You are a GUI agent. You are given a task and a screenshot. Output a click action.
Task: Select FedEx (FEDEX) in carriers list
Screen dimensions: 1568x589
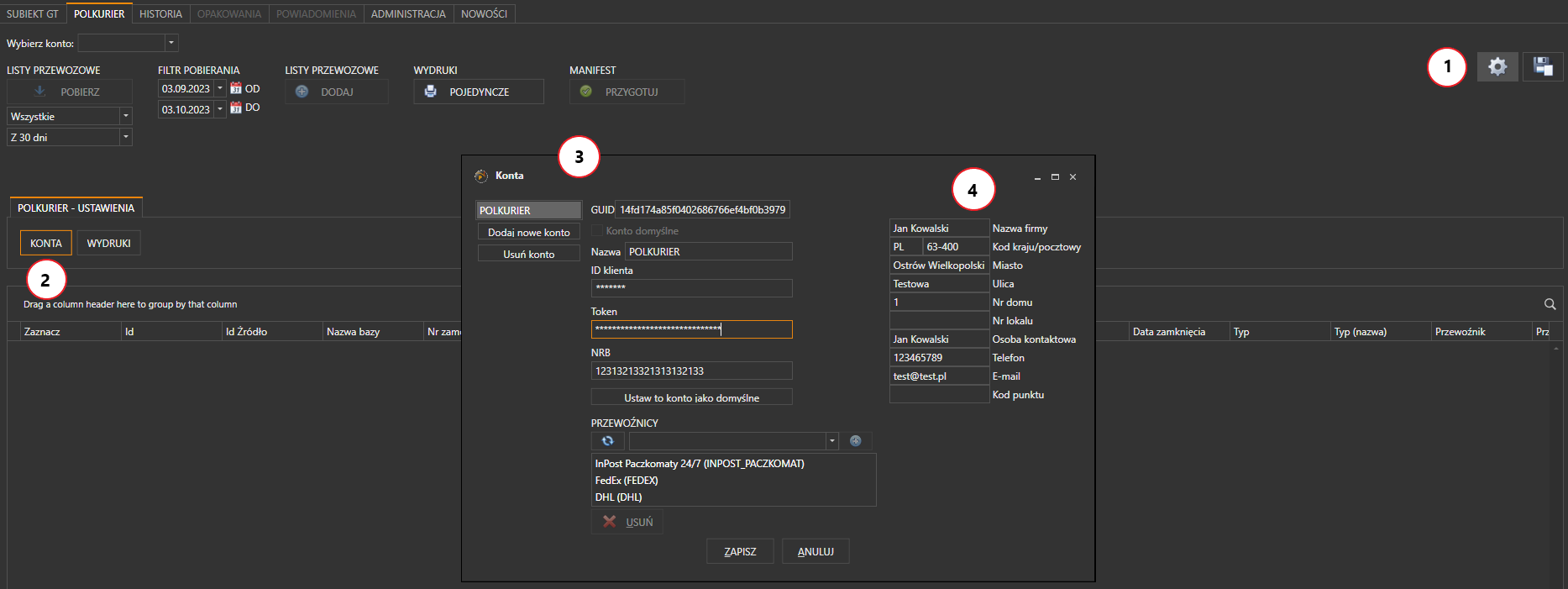click(627, 481)
